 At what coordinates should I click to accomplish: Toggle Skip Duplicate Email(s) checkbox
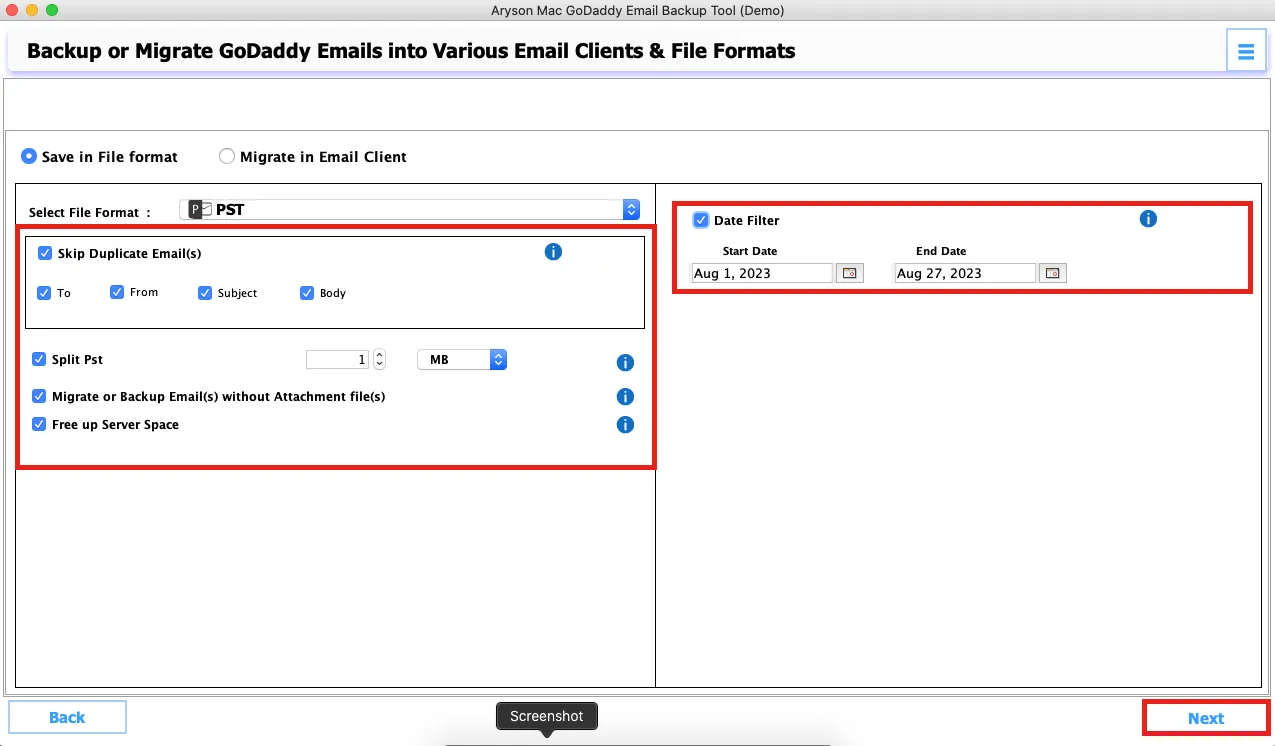pos(45,253)
